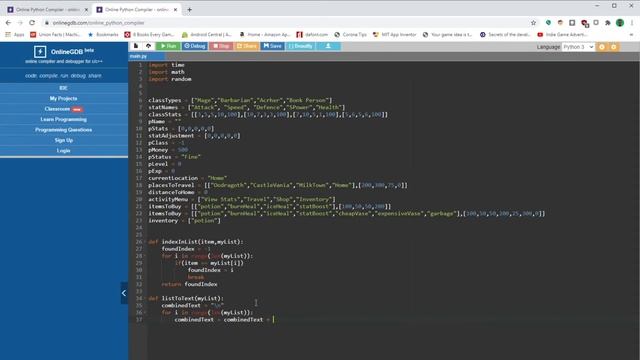Click the upload file icon in editor toolbar
The height and width of the screenshot is (360, 640).
click(x=149, y=46)
